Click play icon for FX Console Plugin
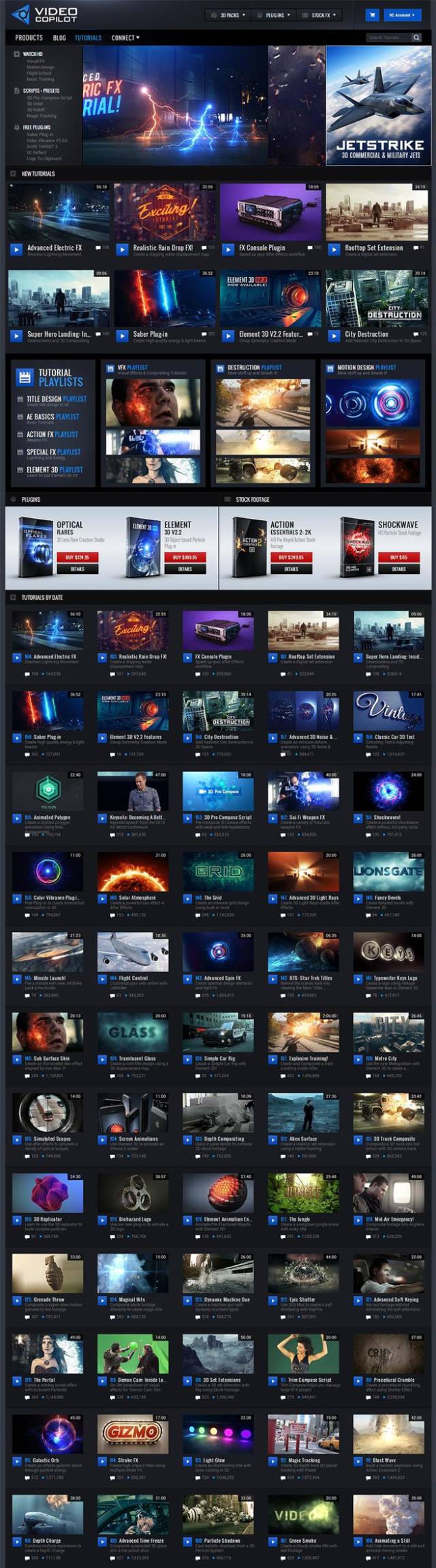The width and height of the screenshot is (436, 1568). [x=228, y=250]
